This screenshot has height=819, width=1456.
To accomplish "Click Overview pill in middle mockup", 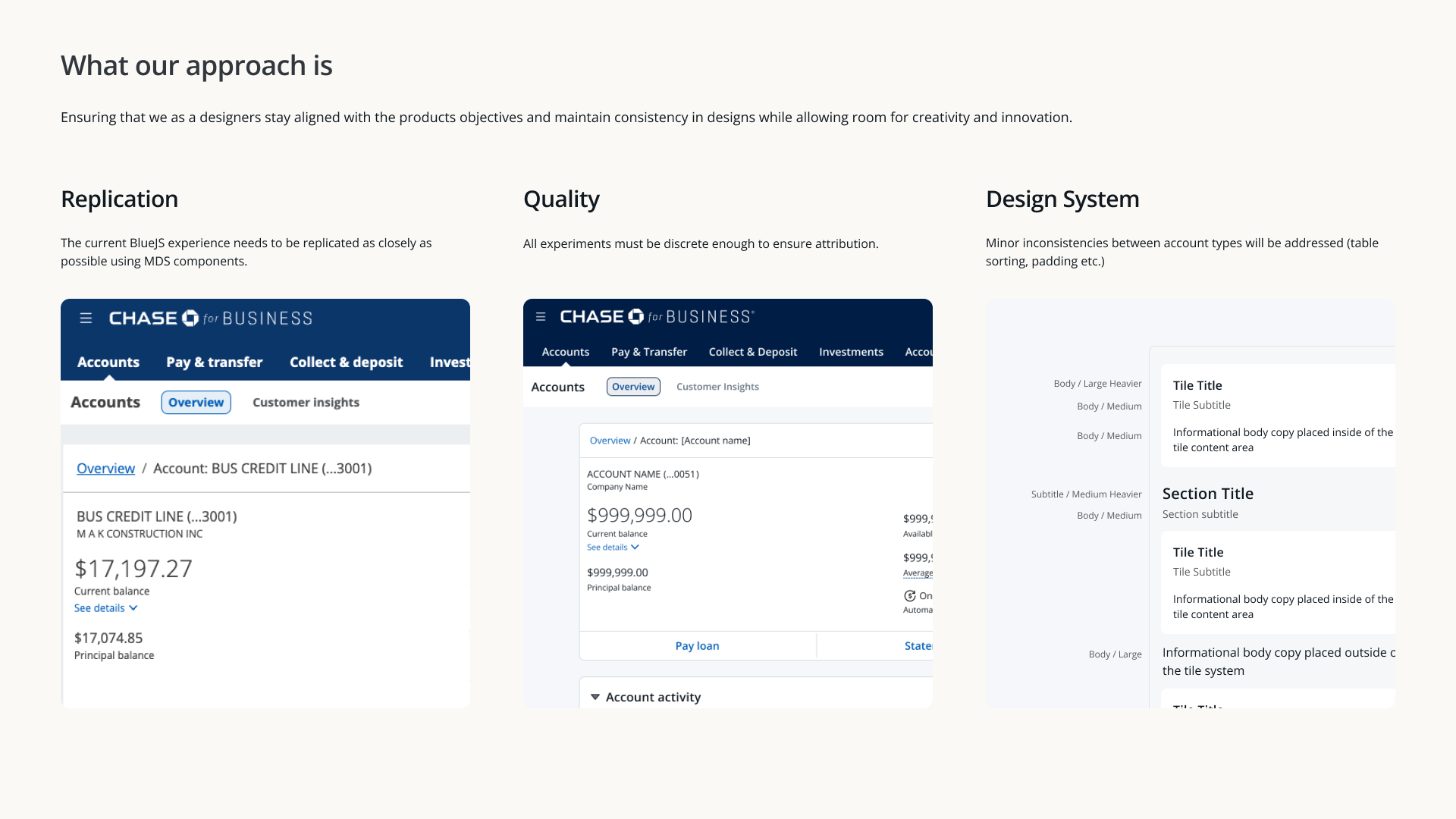I will (633, 387).
